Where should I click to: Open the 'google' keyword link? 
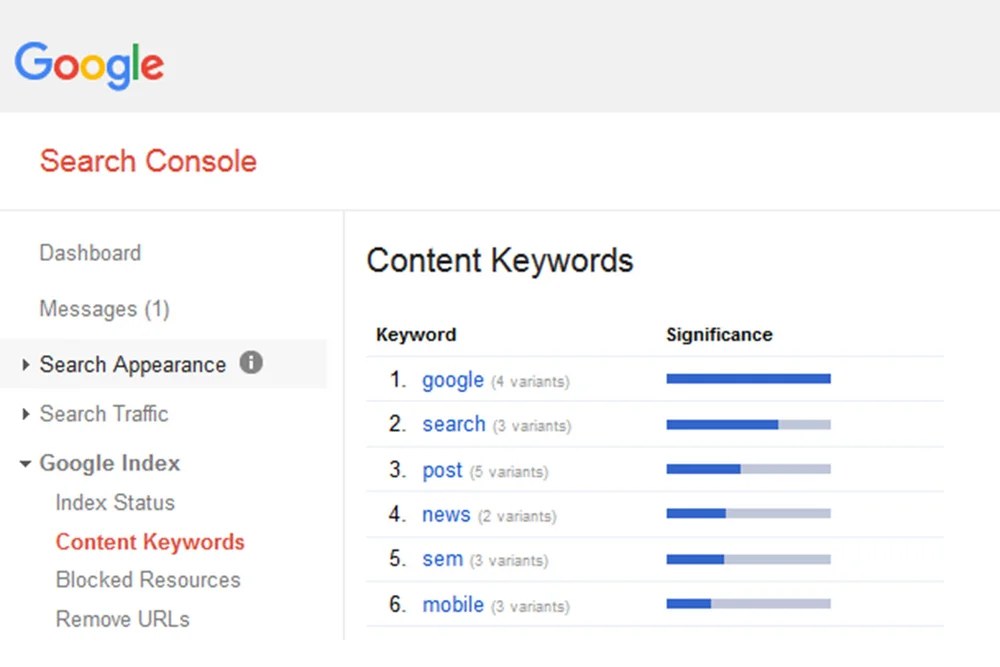pyautogui.click(x=453, y=380)
